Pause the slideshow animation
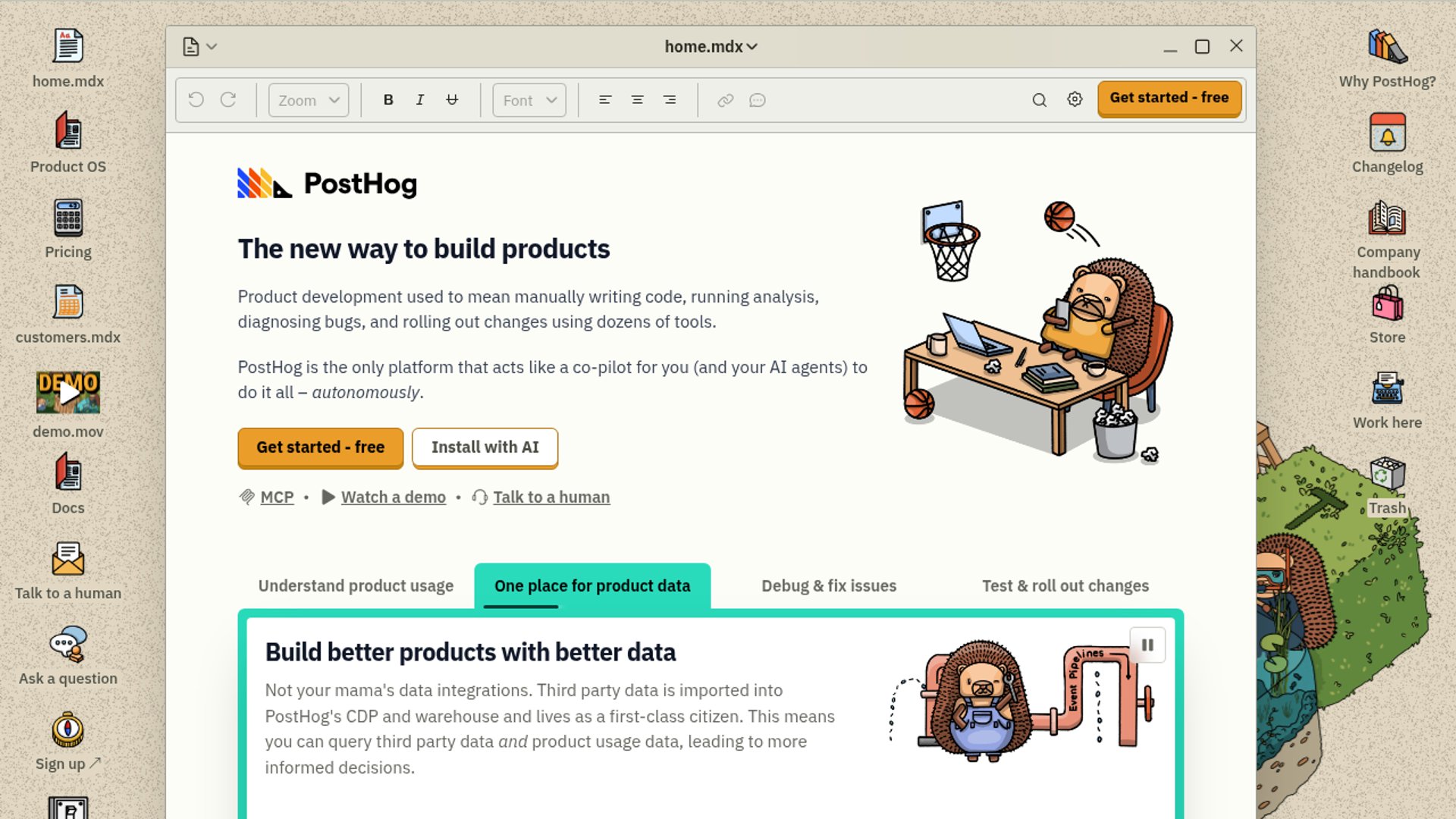 [x=1147, y=645]
